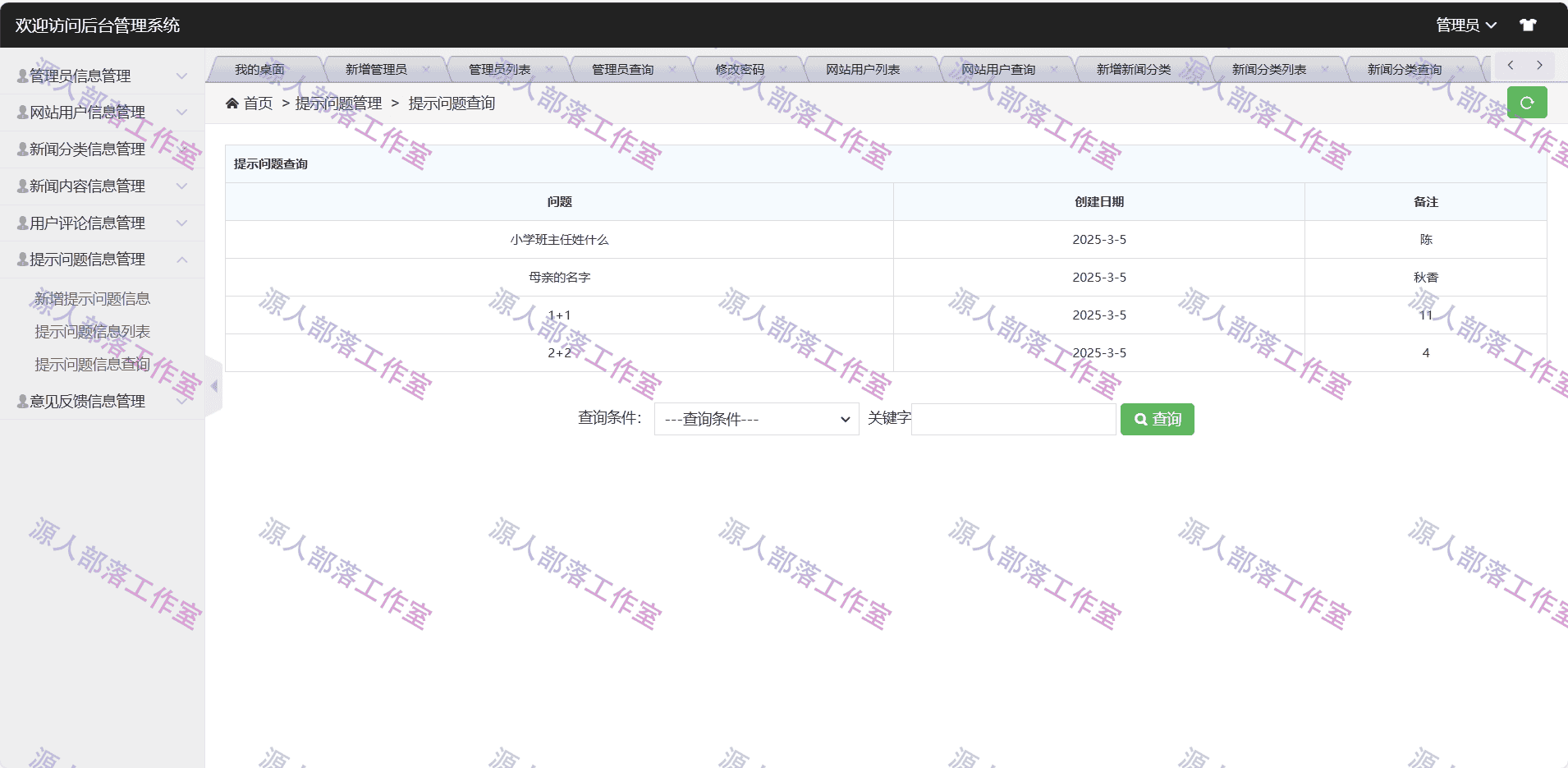This screenshot has width=1568, height=768.
Task: Click the 备注 column header
Action: click(x=1426, y=201)
